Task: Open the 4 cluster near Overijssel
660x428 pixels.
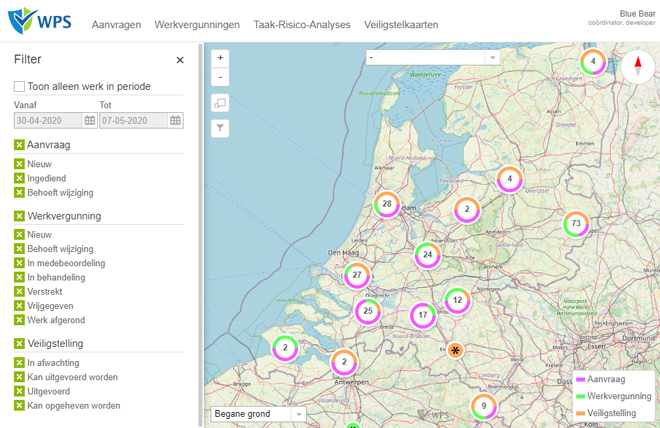Action: point(510,179)
